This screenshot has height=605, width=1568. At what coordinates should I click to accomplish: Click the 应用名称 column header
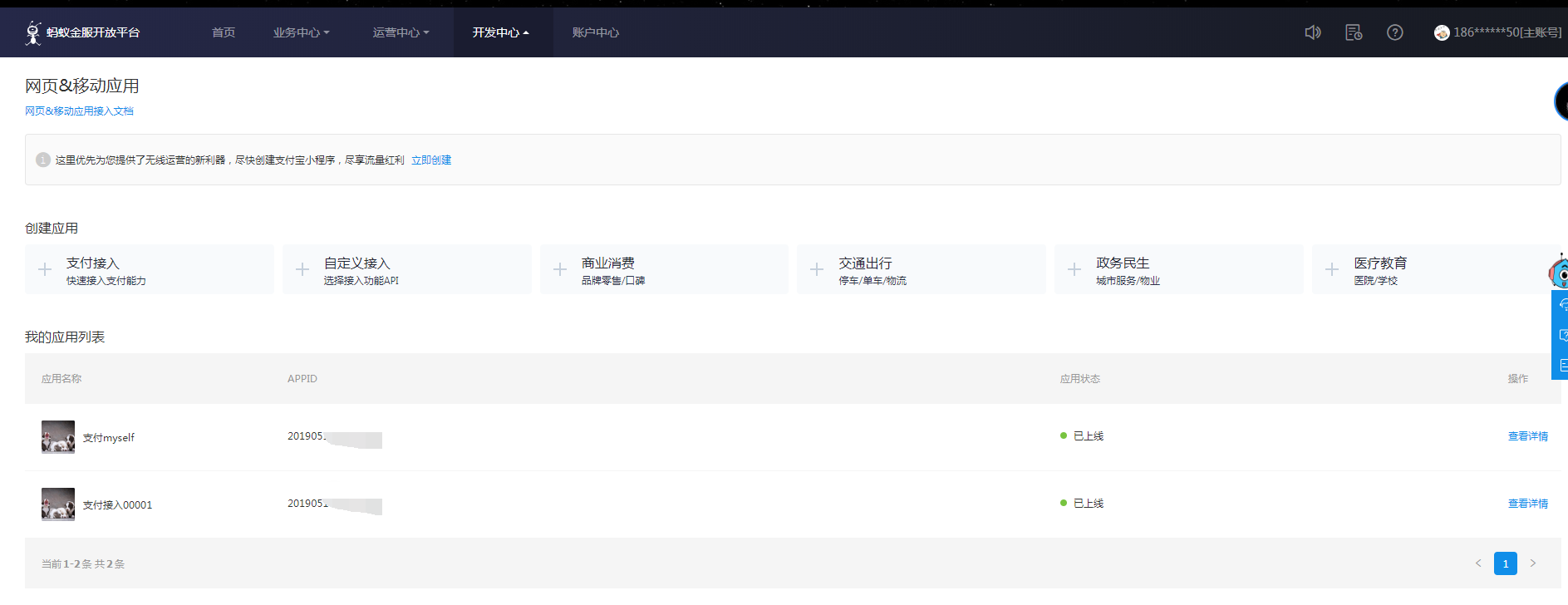(61, 378)
